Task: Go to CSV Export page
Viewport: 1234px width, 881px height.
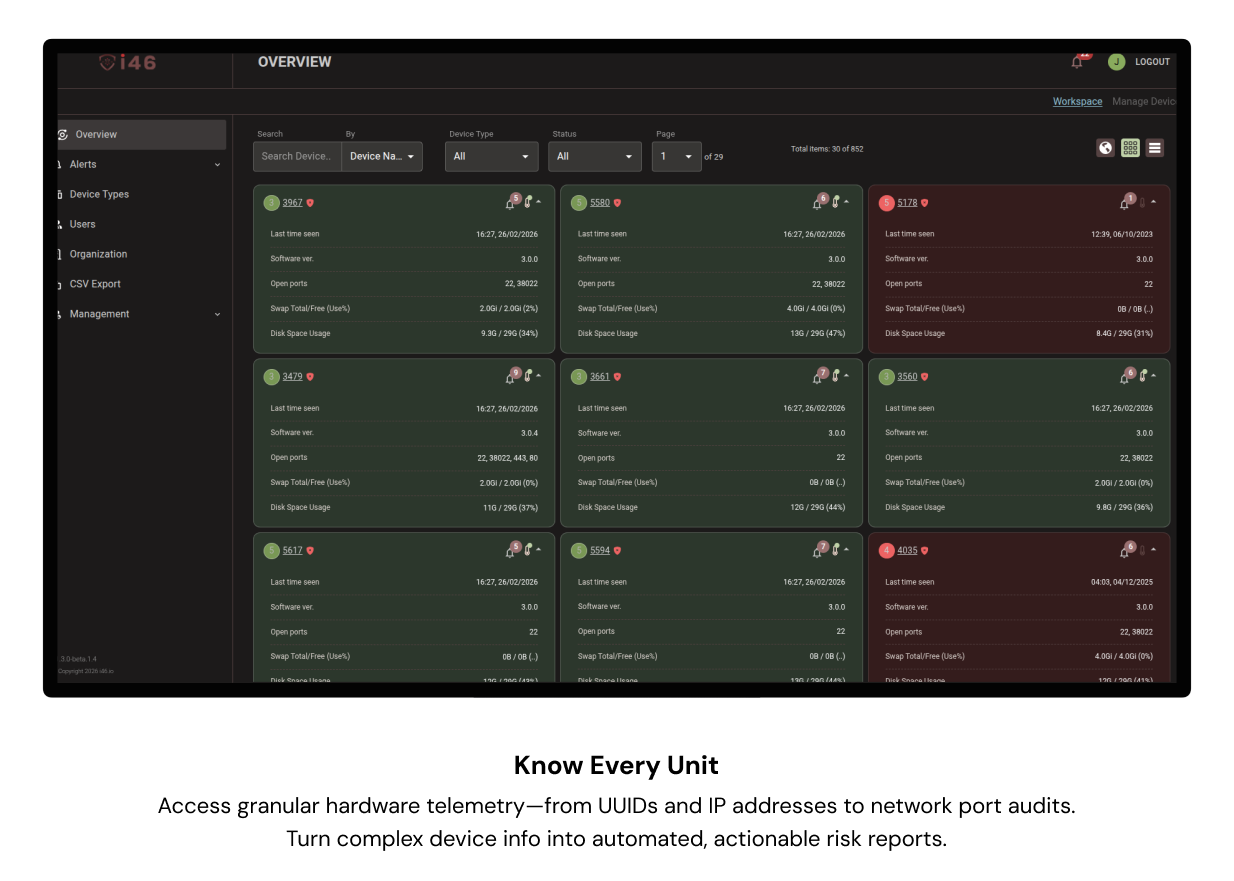Action: (95, 284)
